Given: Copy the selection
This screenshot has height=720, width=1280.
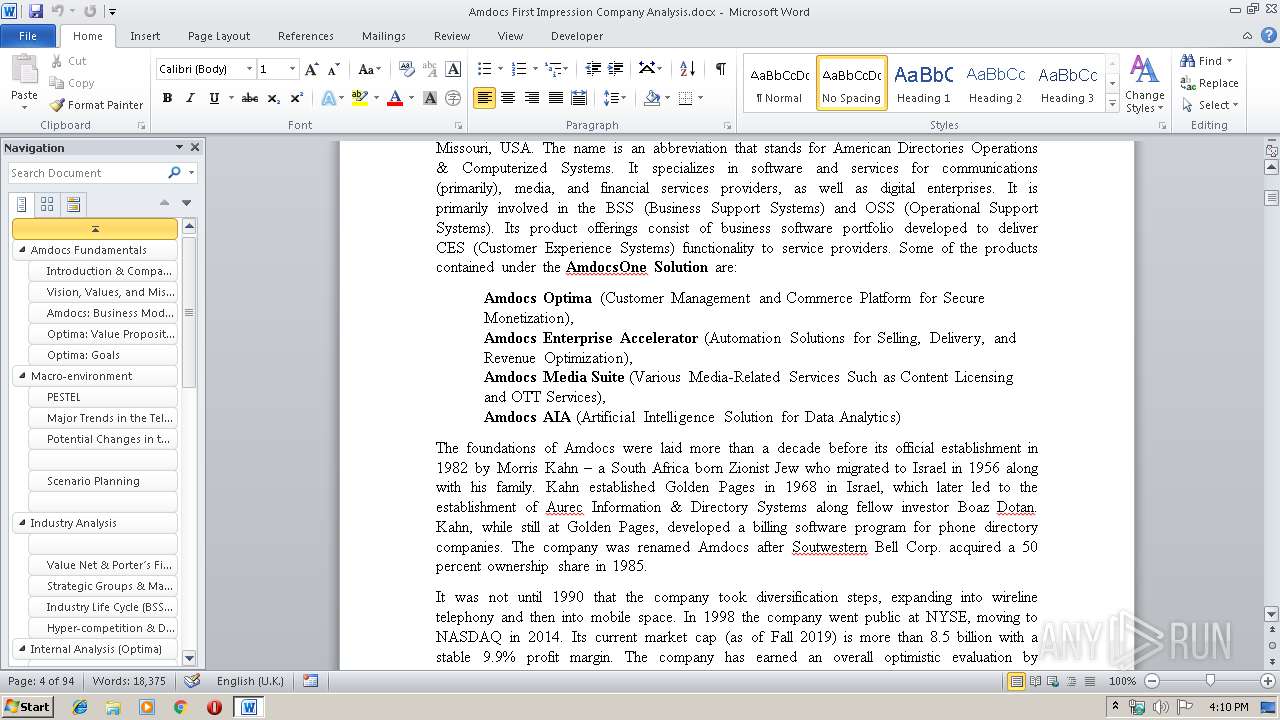Looking at the screenshot, I should 72,83.
